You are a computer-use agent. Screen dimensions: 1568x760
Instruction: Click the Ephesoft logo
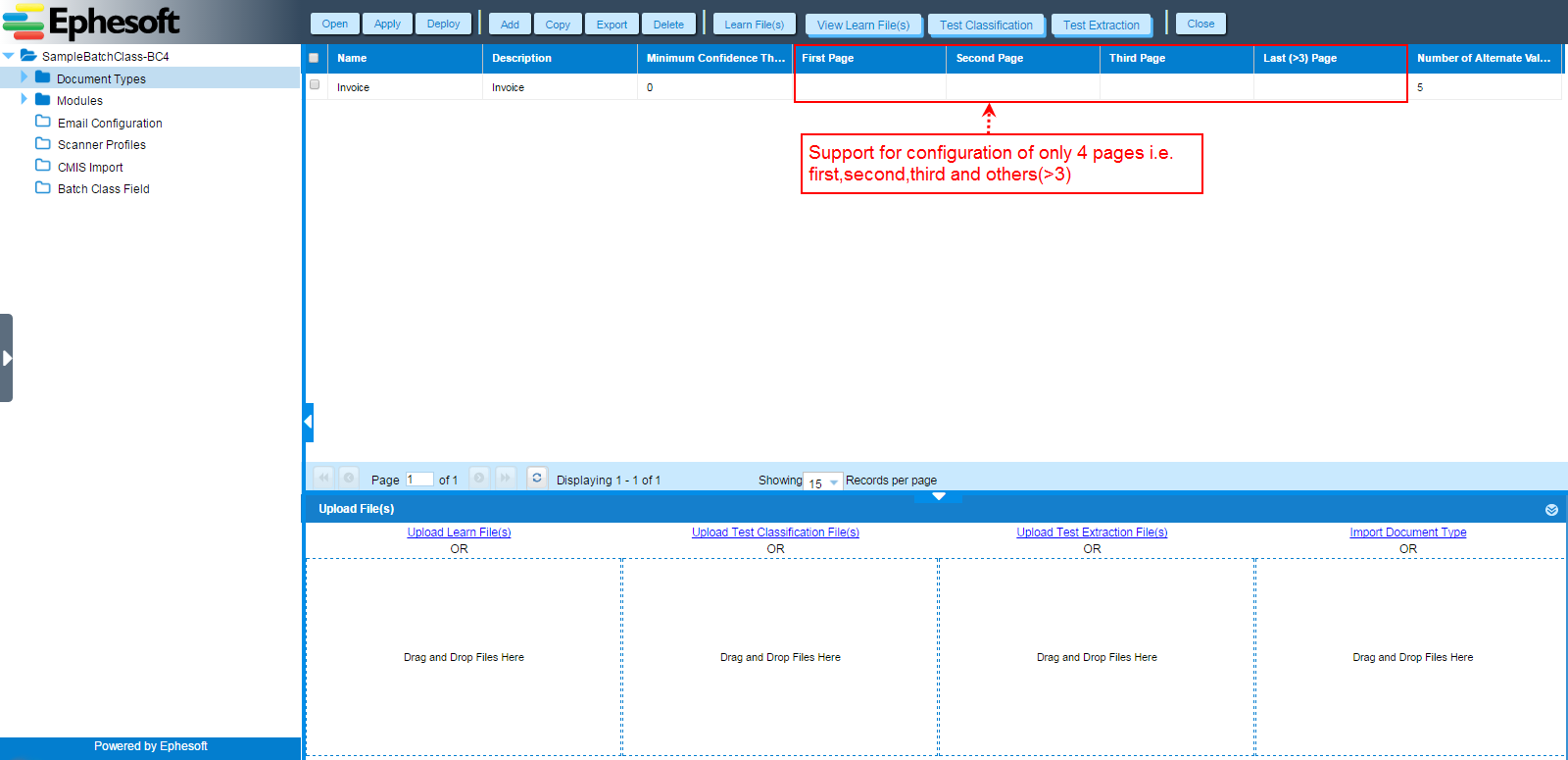[x=92, y=22]
